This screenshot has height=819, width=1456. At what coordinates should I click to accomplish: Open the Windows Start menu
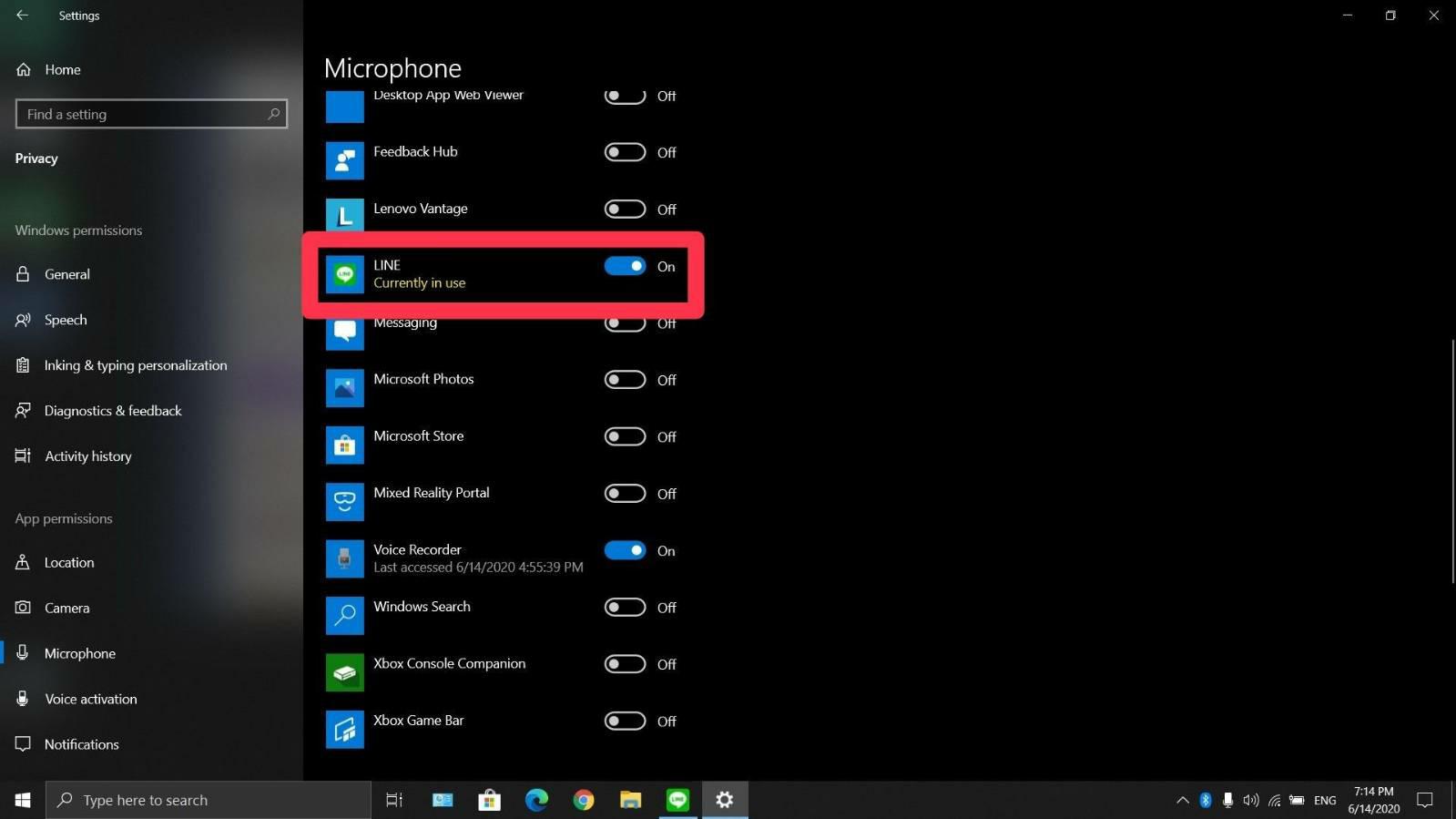[23, 800]
